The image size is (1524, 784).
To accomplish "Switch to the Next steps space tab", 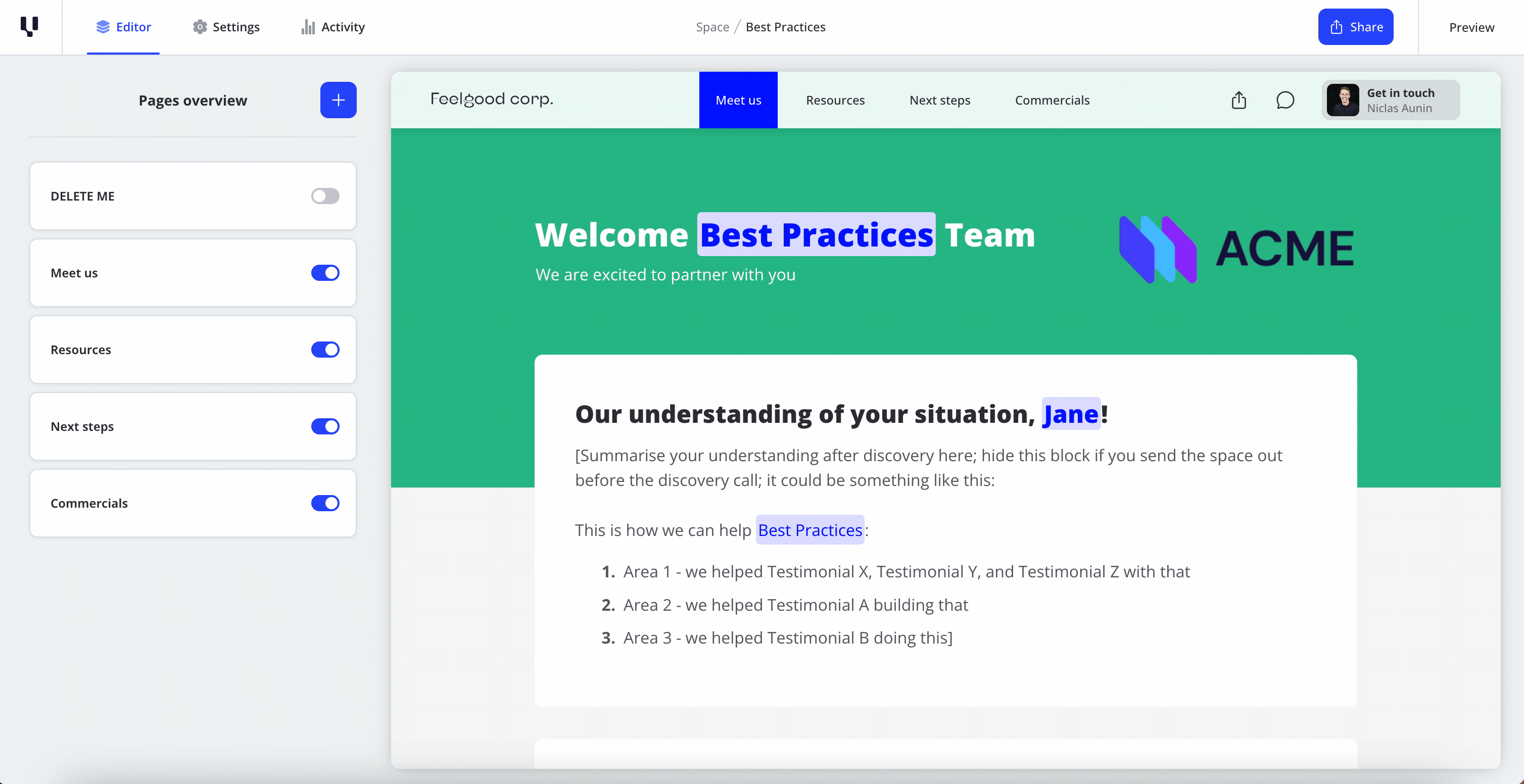I will tap(939, 100).
